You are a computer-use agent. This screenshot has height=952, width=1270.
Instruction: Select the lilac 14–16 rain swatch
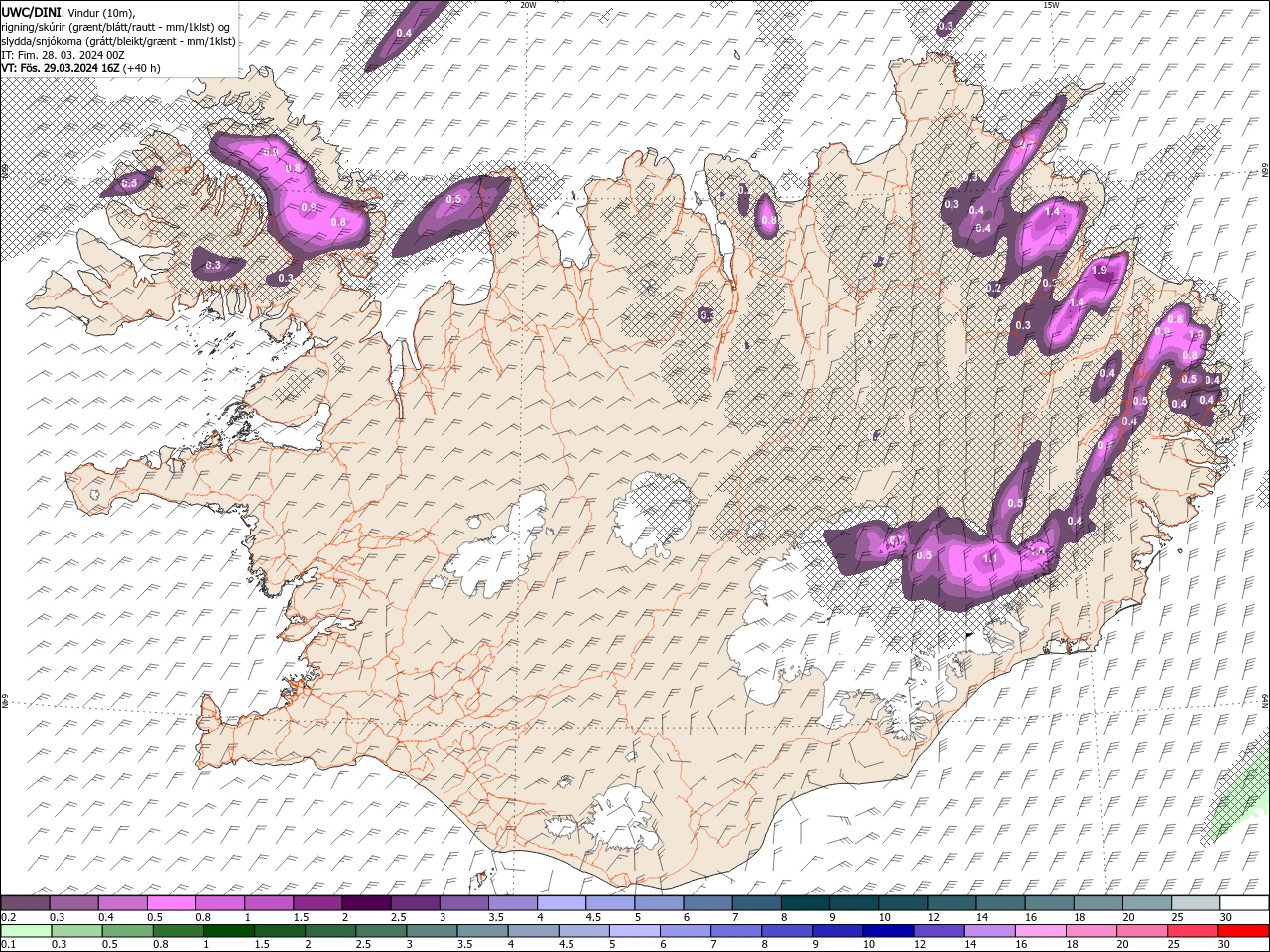tap(989, 931)
